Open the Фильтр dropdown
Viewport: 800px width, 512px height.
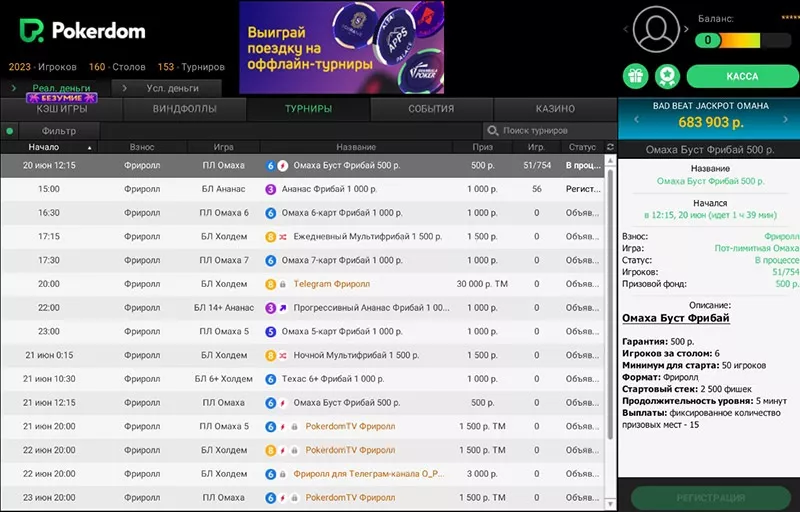58,130
